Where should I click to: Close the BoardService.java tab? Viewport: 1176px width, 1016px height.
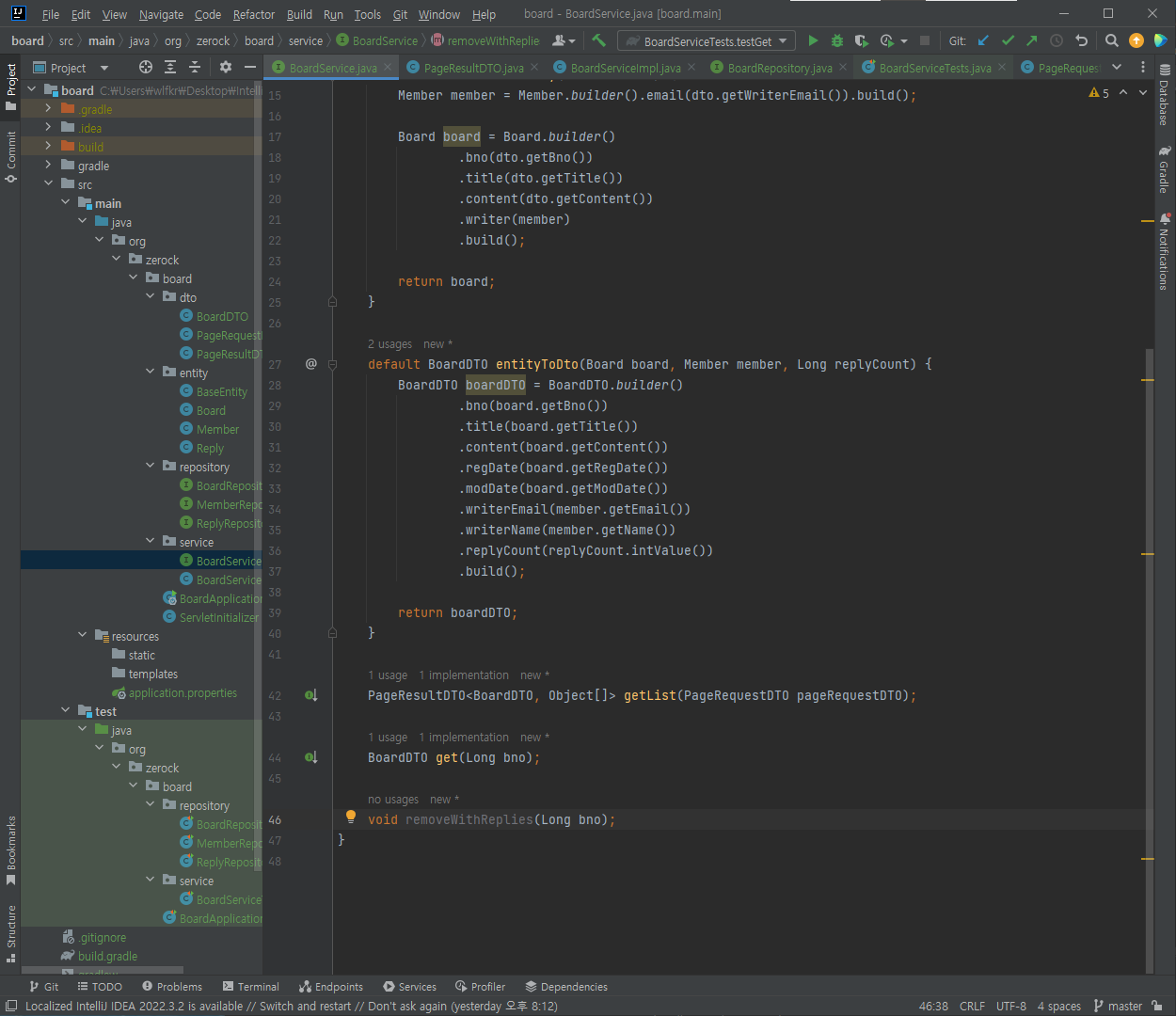pyautogui.click(x=388, y=67)
